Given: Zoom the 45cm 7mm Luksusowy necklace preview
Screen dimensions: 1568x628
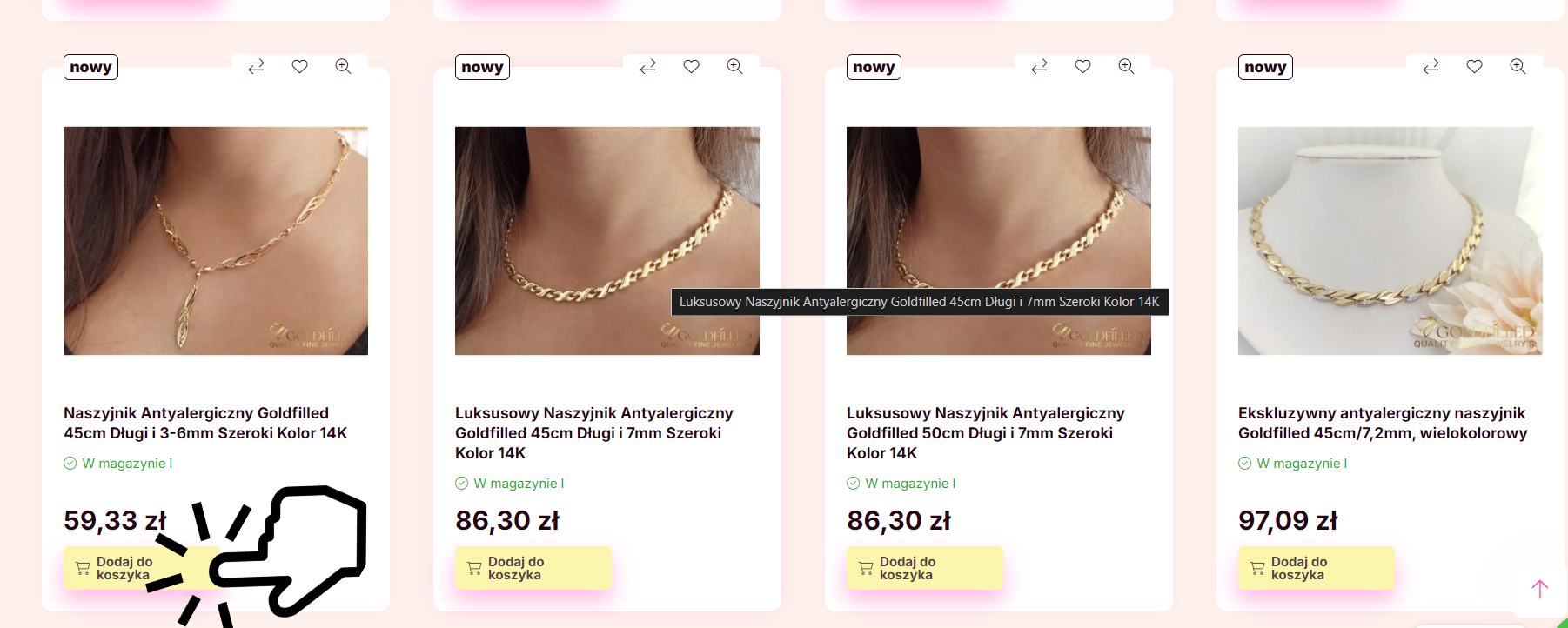Looking at the screenshot, I should click(x=734, y=67).
